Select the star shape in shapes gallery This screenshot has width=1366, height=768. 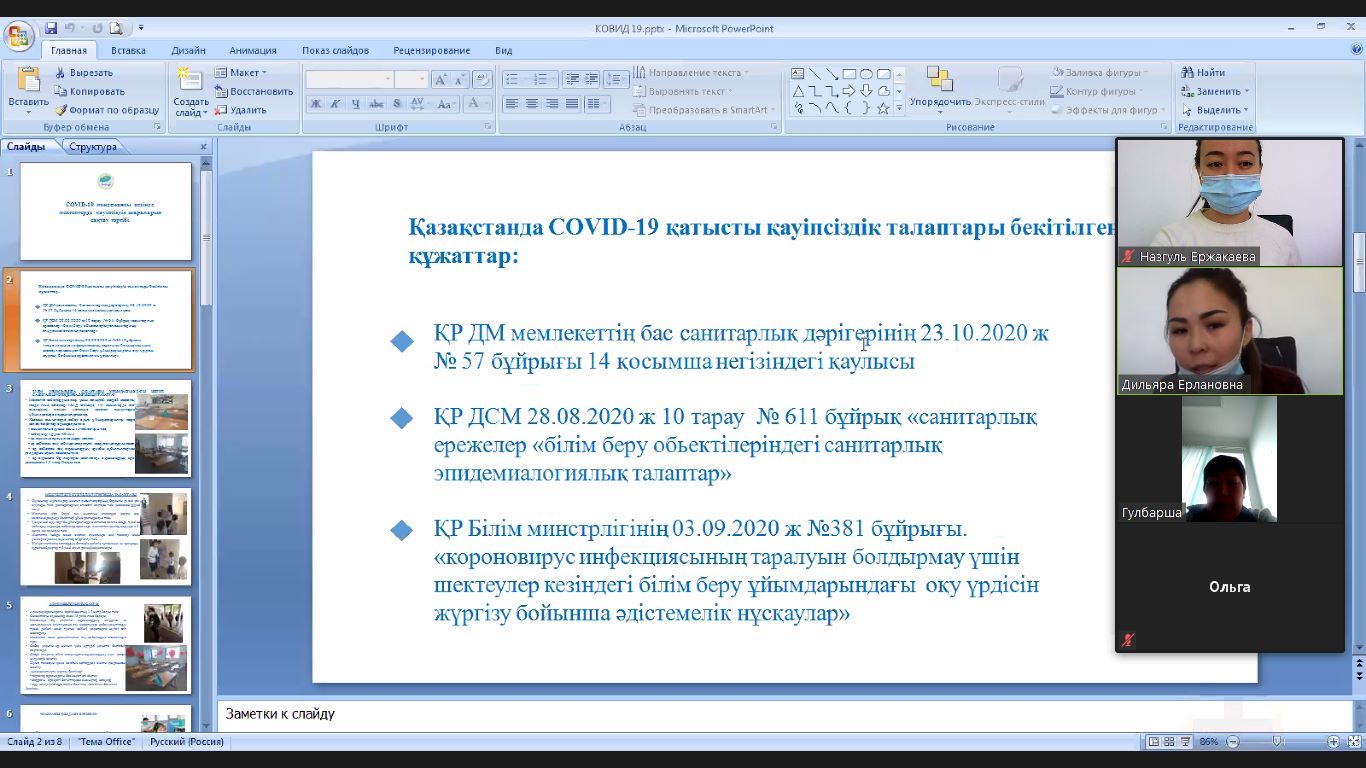883,108
